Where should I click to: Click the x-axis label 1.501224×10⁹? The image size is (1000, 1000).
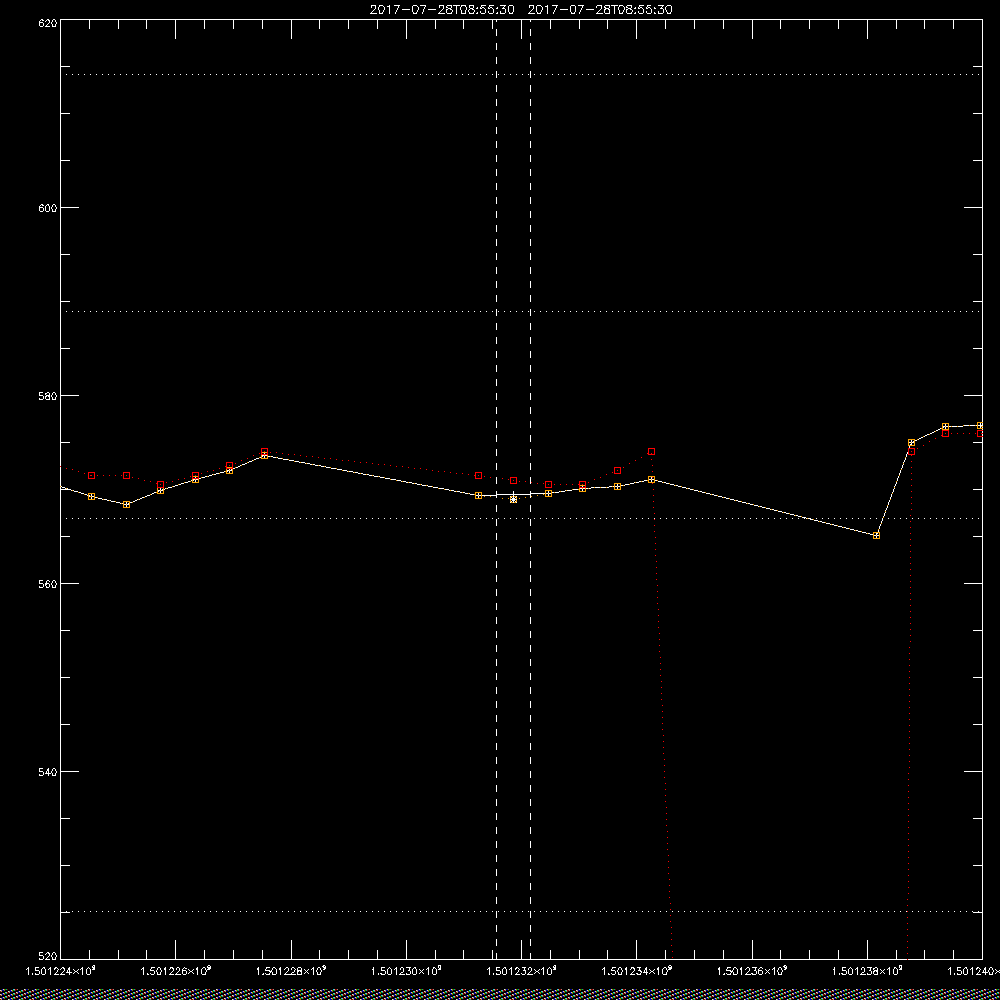click(x=60, y=971)
